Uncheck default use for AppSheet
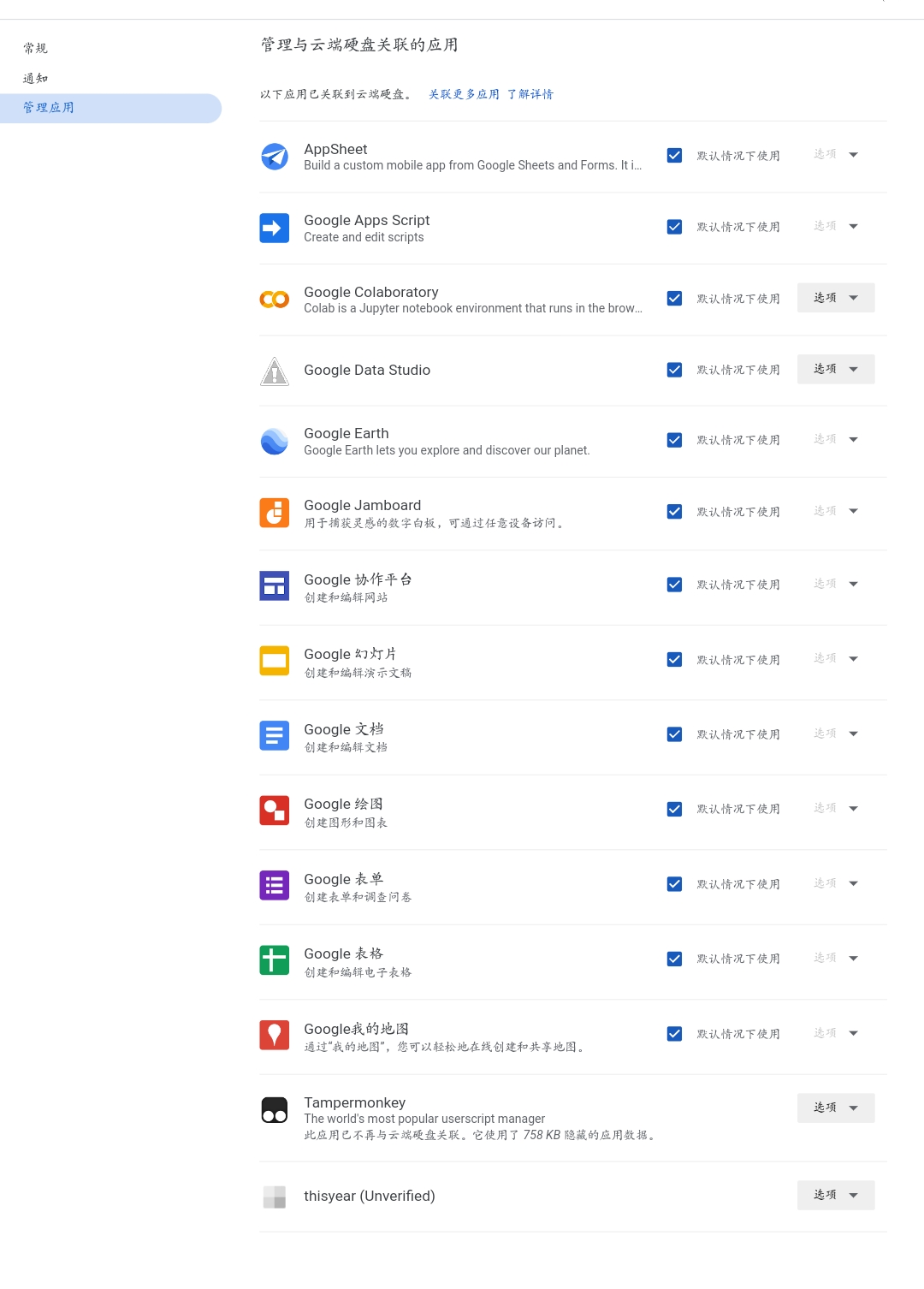The image size is (924, 1289). [x=674, y=156]
